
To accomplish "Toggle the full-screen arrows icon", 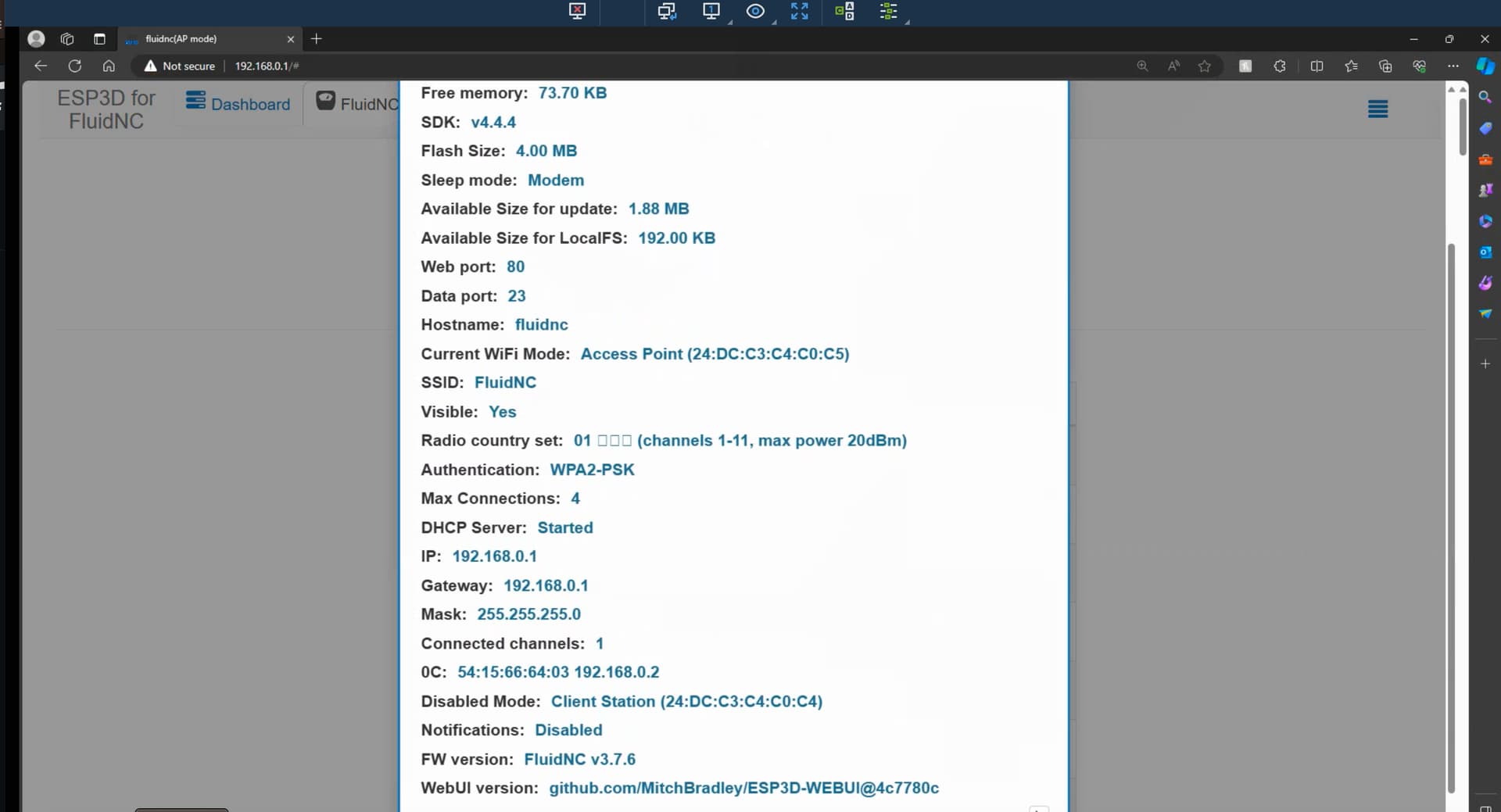I will [x=799, y=11].
